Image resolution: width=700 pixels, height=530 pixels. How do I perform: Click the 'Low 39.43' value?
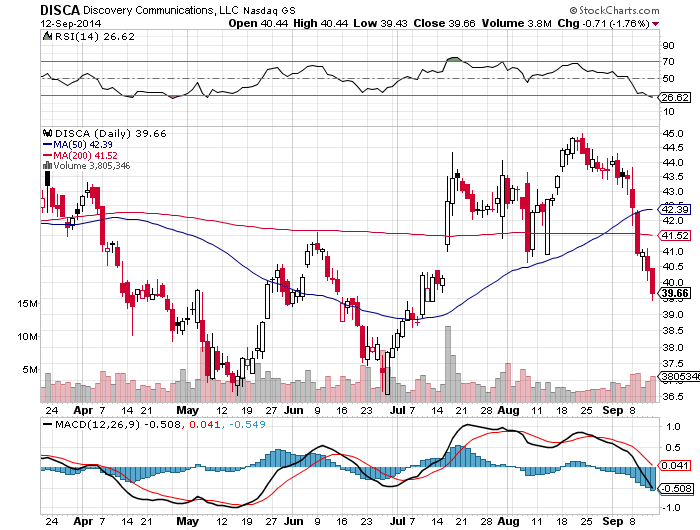pyautogui.click(x=380, y=23)
